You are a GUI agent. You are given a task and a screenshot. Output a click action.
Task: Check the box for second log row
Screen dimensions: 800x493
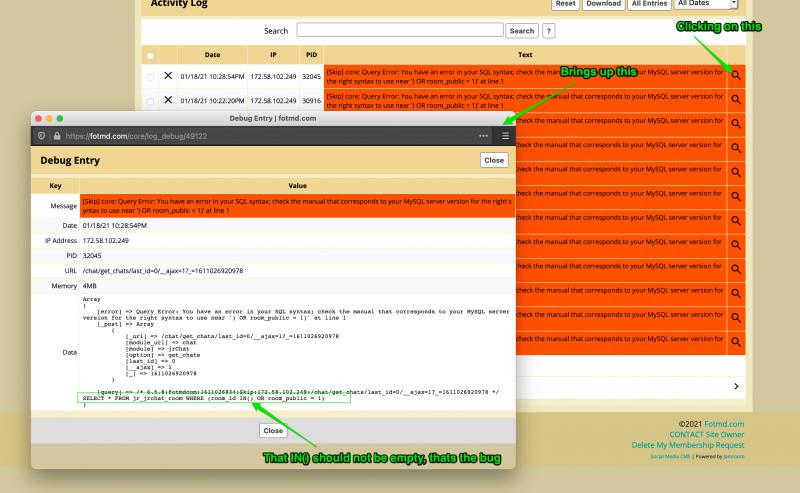[x=150, y=100]
